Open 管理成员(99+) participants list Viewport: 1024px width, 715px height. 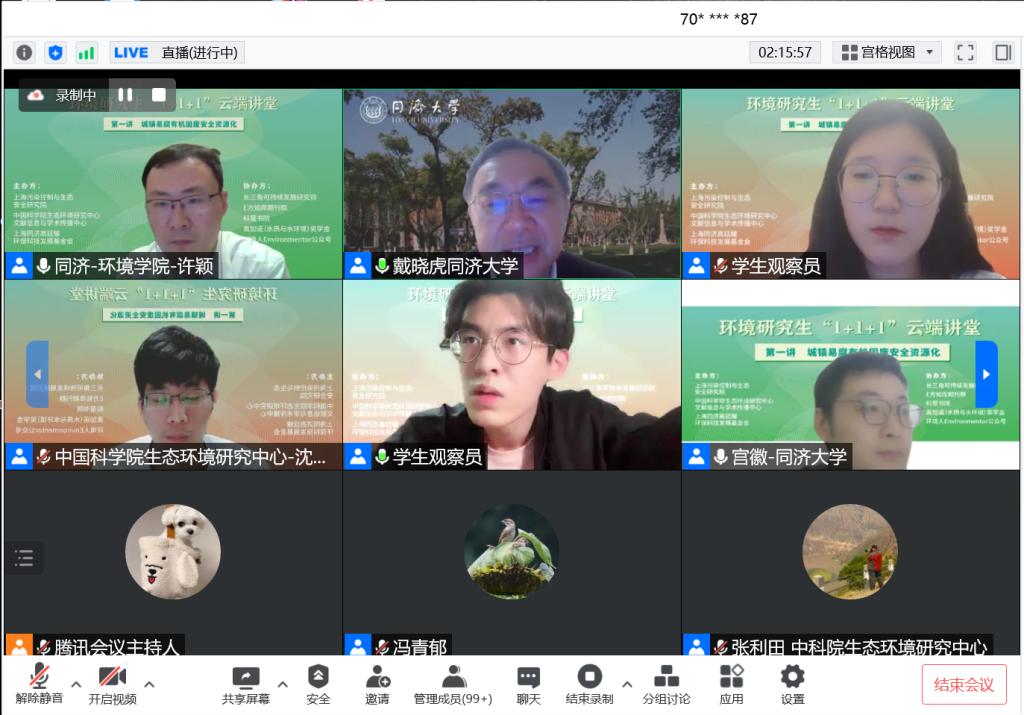(453, 684)
